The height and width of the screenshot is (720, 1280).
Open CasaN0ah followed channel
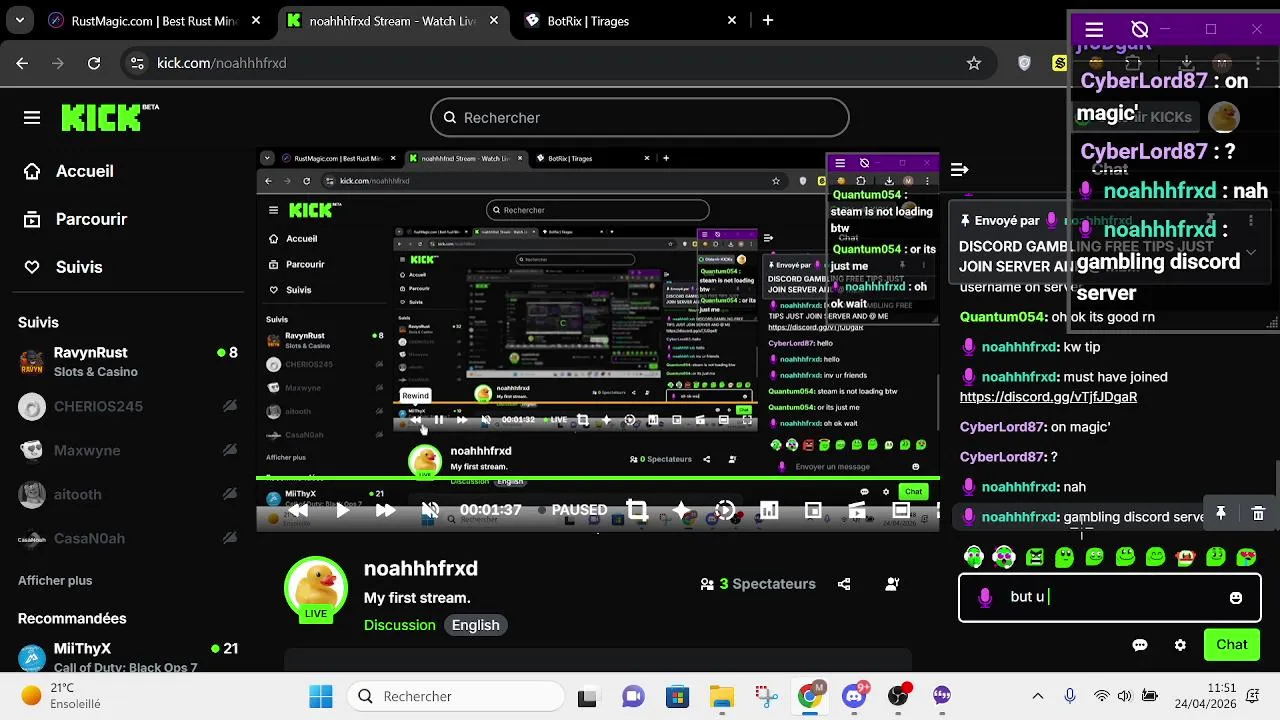(x=127, y=538)
